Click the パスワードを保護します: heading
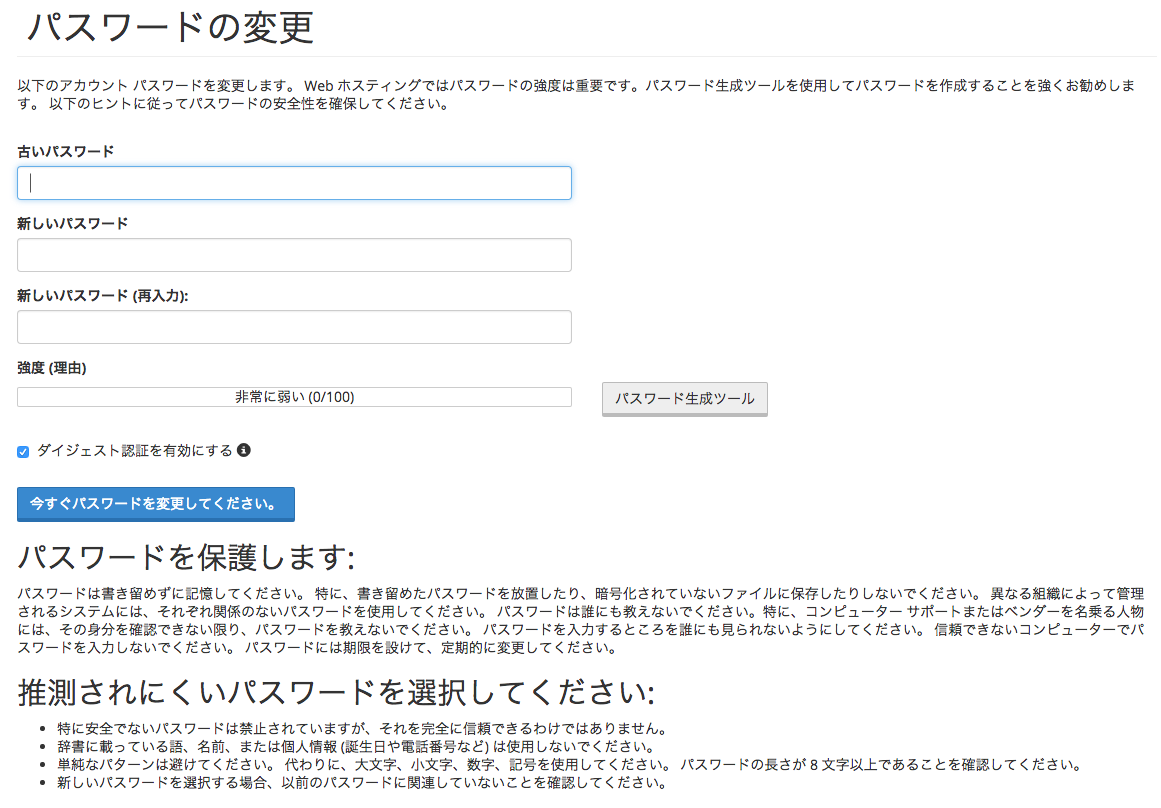The height and width of the screenshot is (808, 1161). (186, 557)
